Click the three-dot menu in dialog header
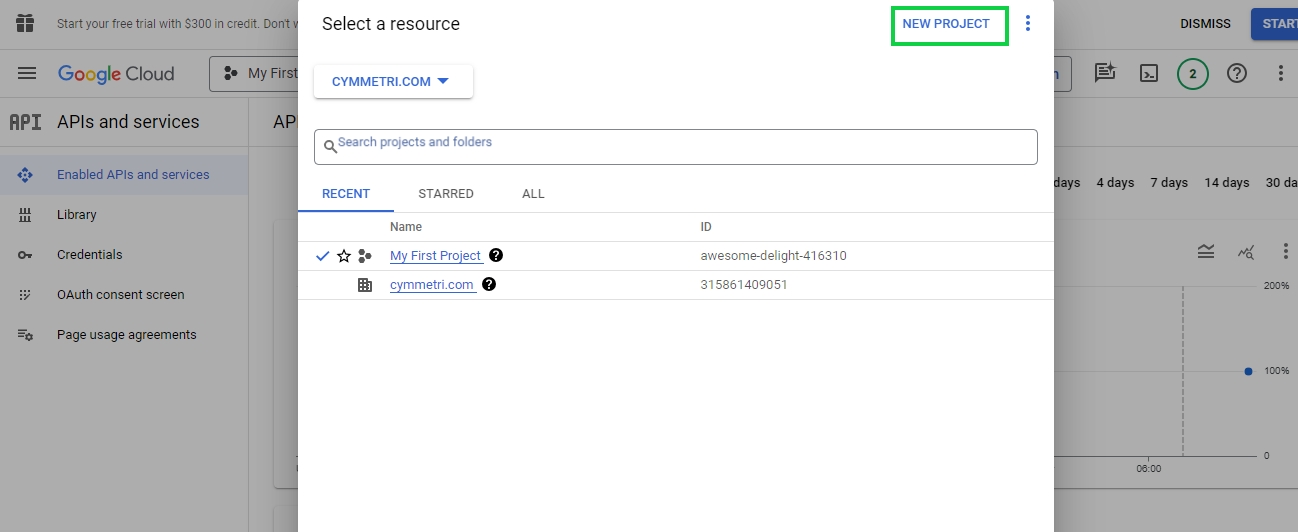Viewport: 1298px width, 532px height. (1028, 24)
